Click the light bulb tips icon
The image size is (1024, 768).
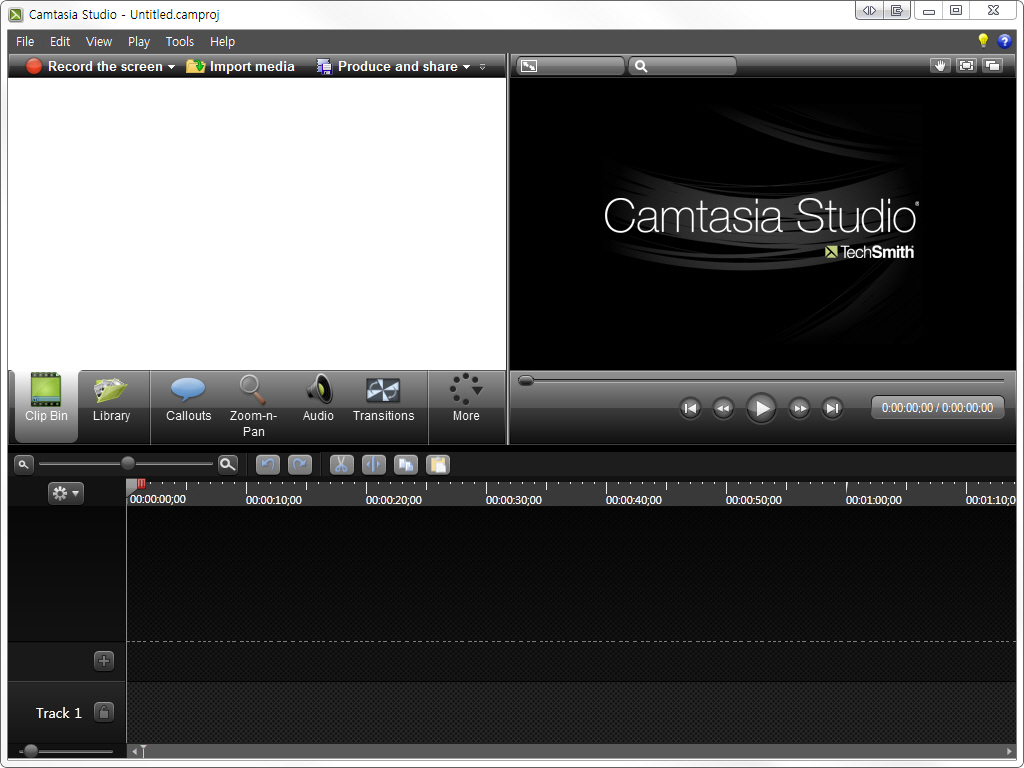pos(983,41)
